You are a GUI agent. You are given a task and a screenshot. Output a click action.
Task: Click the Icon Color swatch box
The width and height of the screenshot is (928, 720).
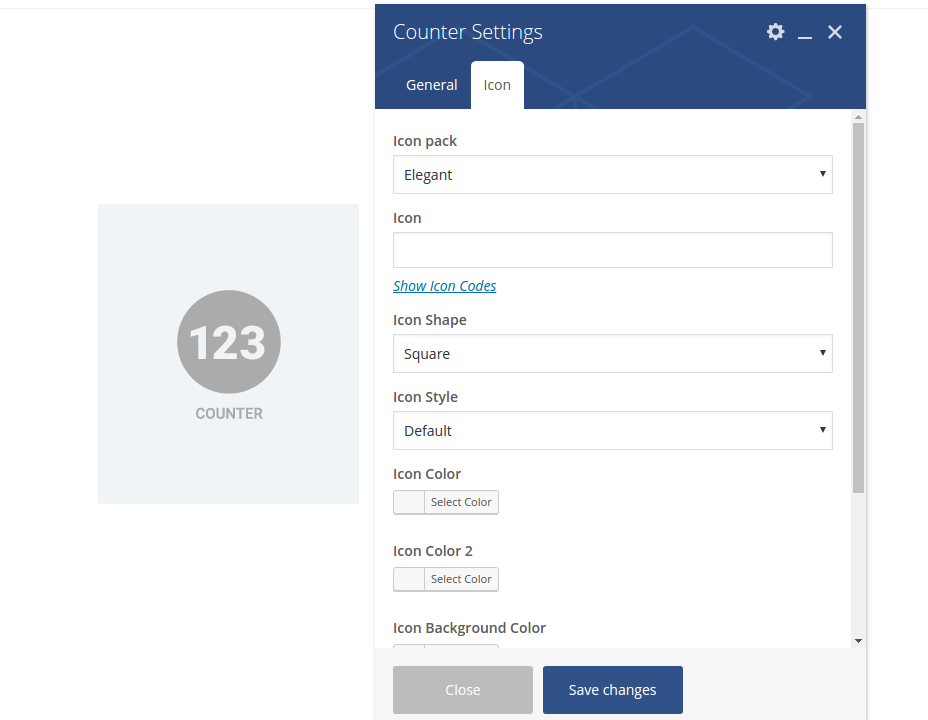409,502
